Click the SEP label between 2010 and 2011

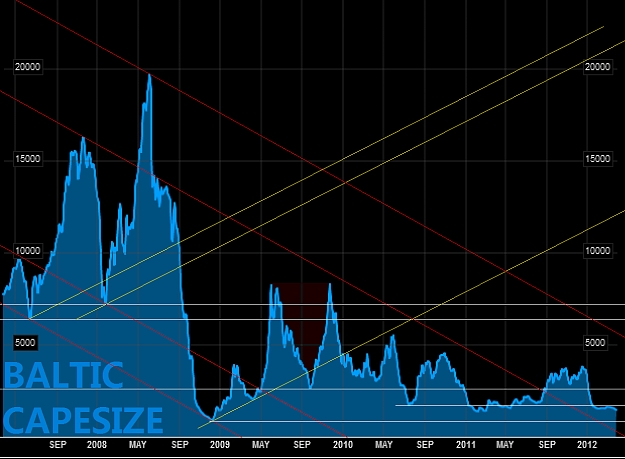point(425,445)
